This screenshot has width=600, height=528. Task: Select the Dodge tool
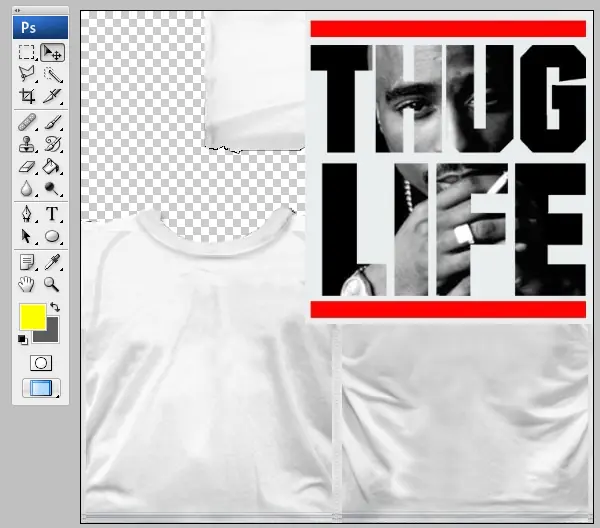(x=52, y=188)
